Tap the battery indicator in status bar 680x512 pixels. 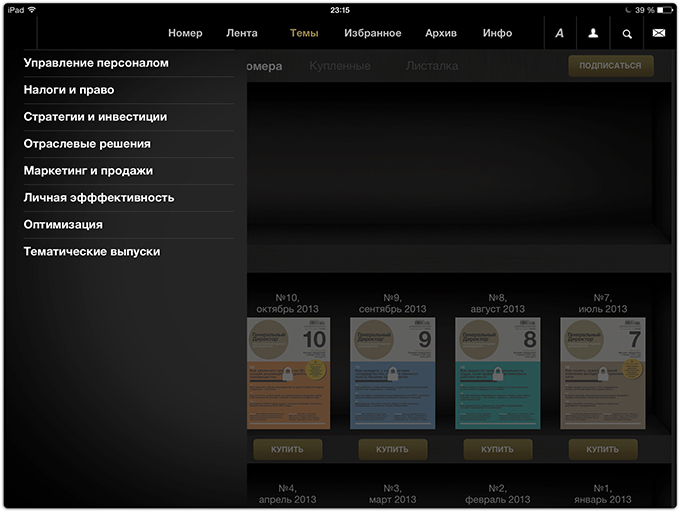[x=665, y=10]
